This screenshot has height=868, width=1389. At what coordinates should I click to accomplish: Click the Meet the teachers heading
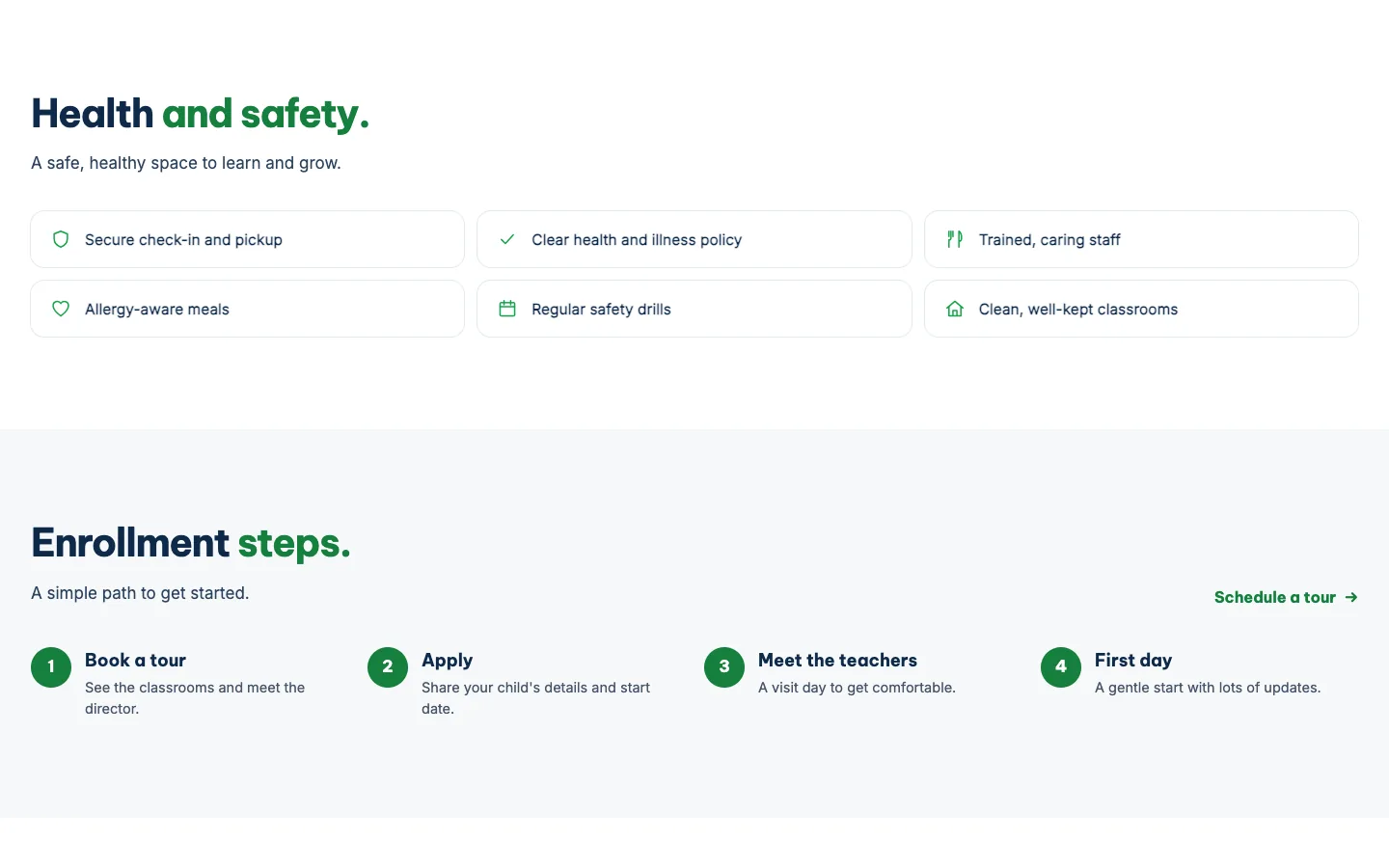[x=837, y=661]
